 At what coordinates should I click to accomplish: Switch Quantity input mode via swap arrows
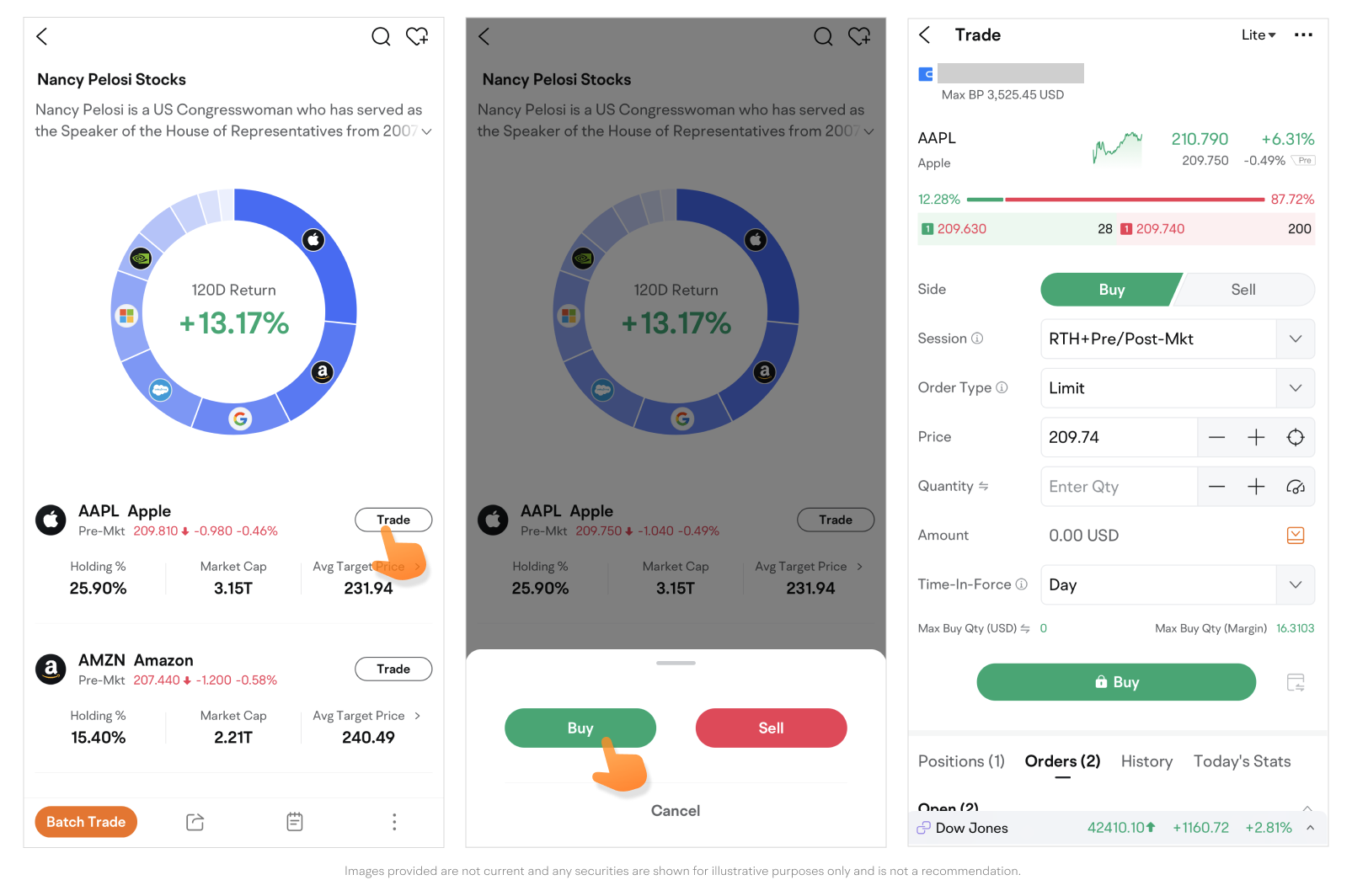(x=984, y=486)
